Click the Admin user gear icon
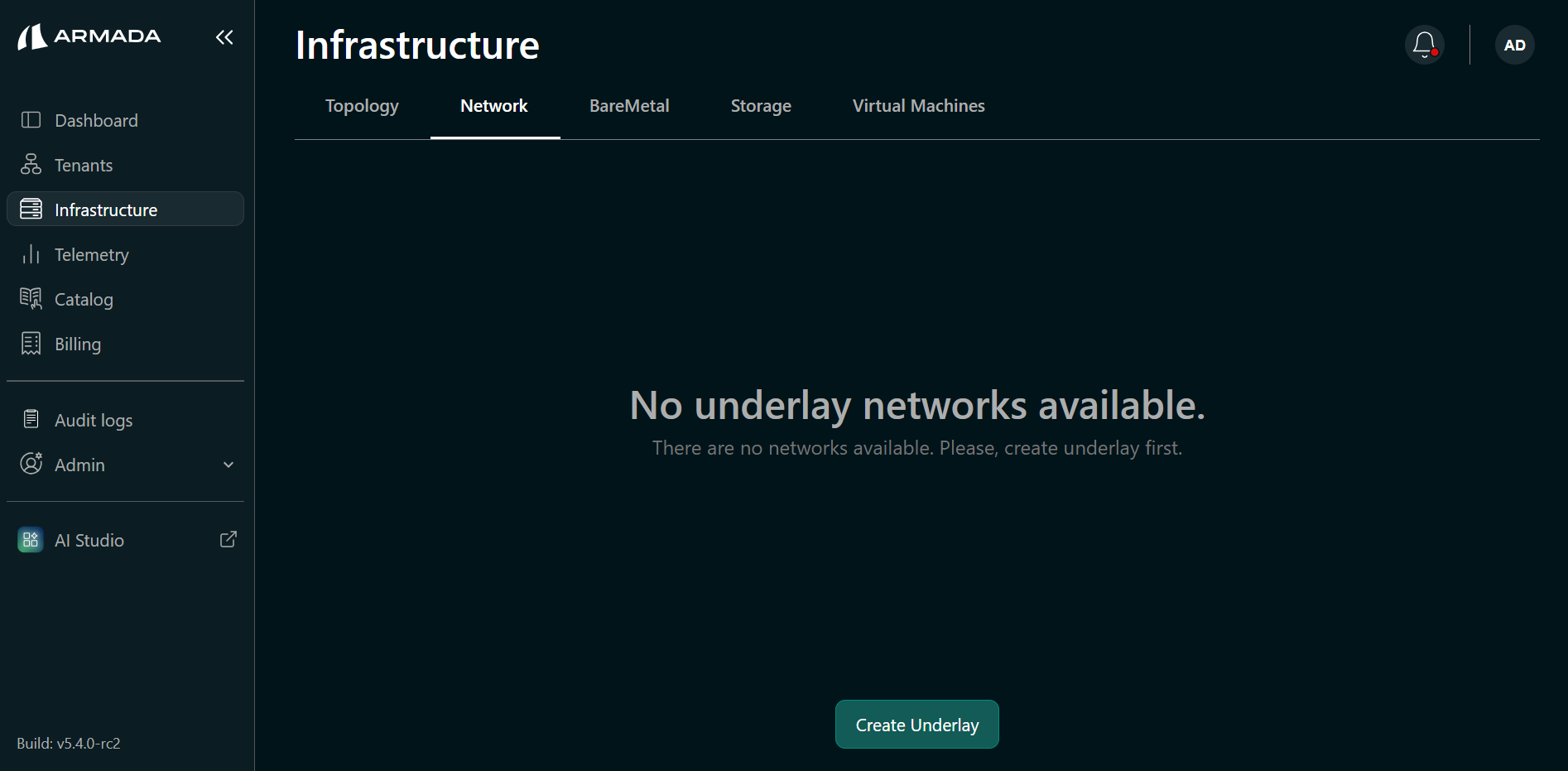The height and width of the screenshot is (771, 1568). (31, 464)
